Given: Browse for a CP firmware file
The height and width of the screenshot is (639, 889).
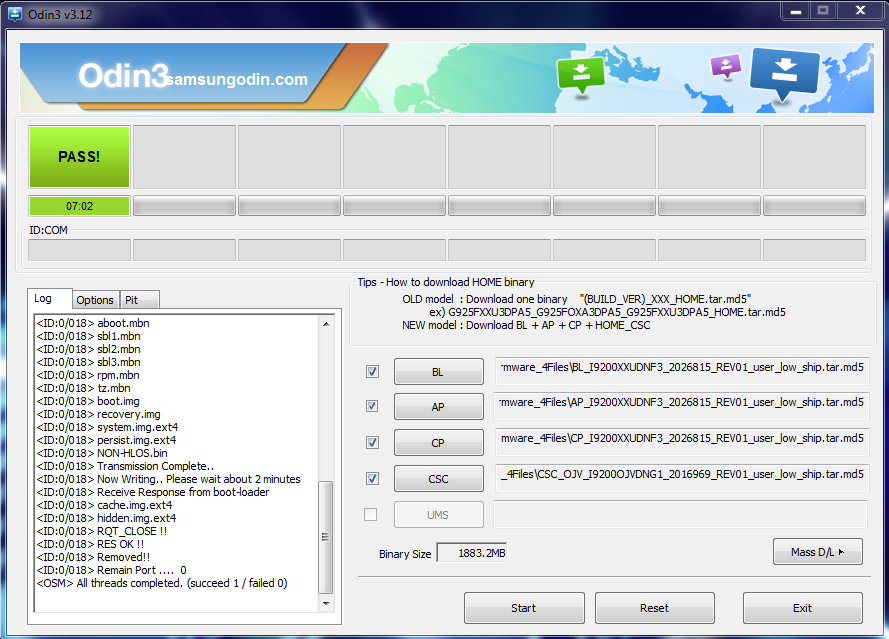Looking at the screenshot, I should pyautogui.click(x=439, y=442).
